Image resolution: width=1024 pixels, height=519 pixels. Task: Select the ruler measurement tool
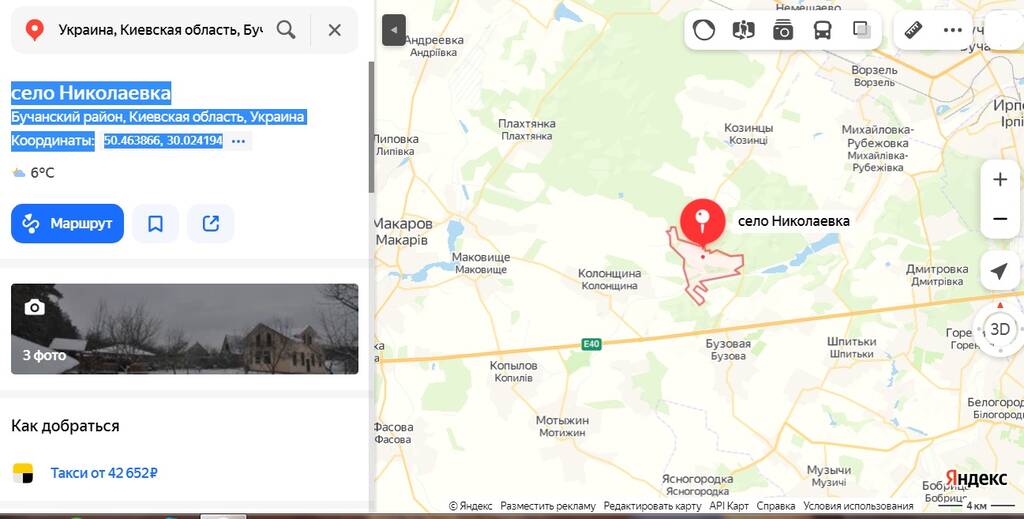pos(912,30)
